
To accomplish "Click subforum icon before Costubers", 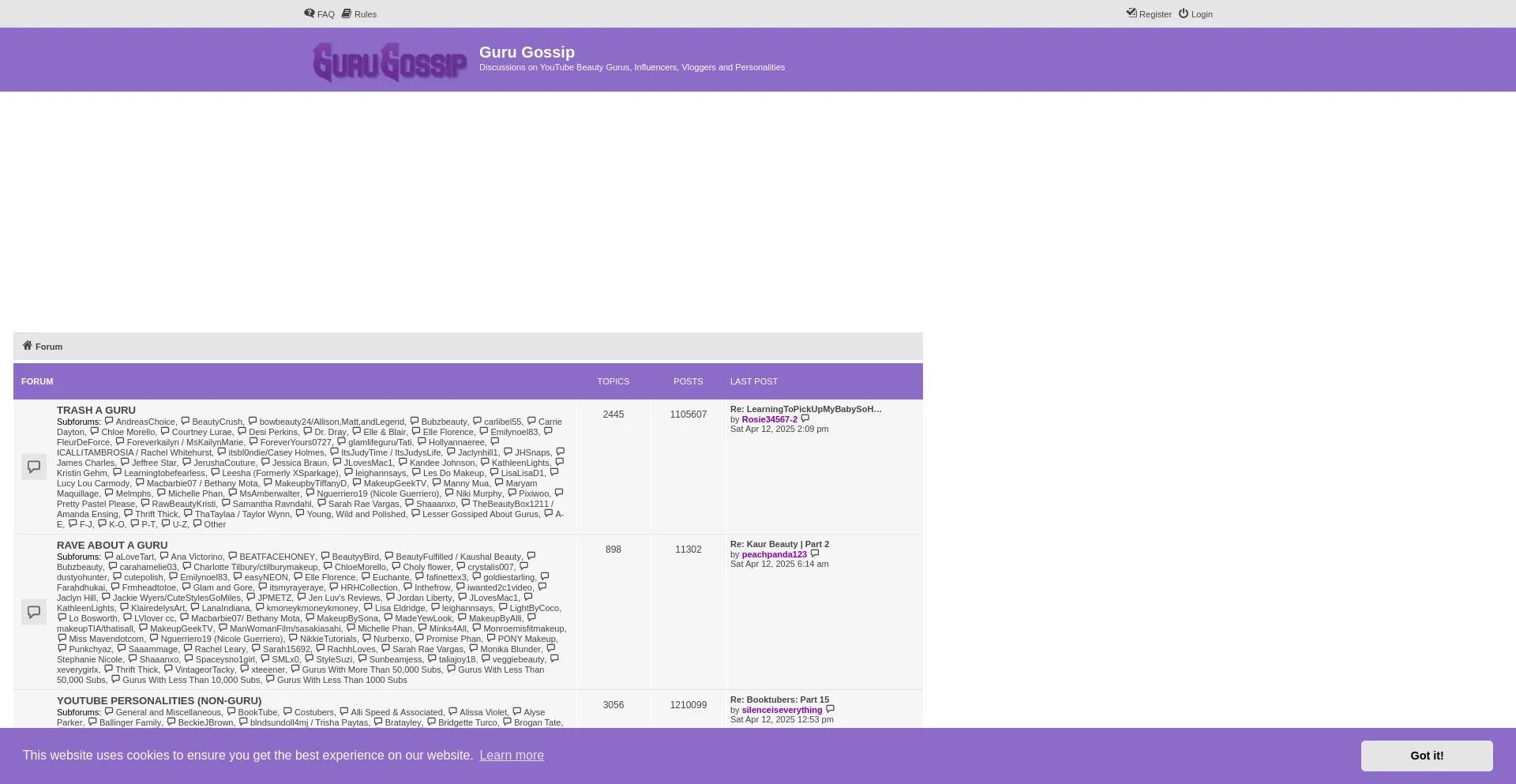I will click(288, 712).
